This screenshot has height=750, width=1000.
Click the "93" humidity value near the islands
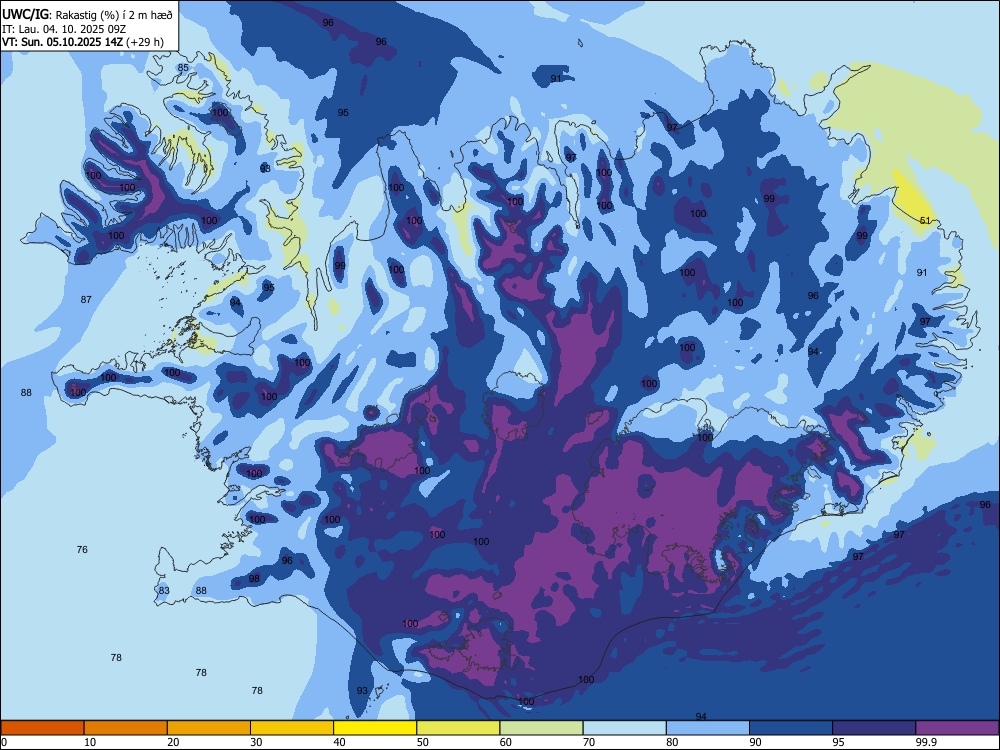362,691
